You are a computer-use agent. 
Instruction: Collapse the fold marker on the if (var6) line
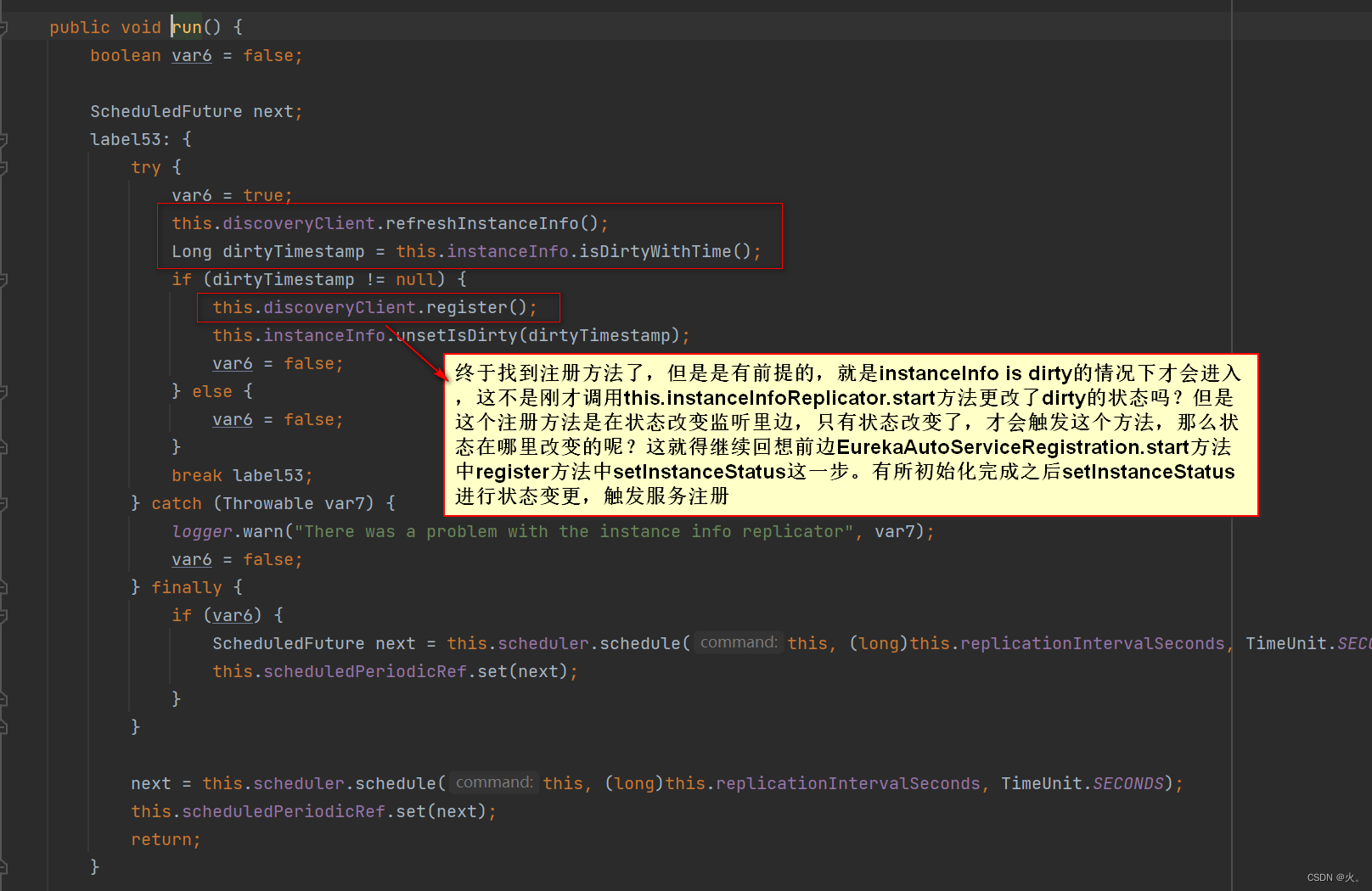[x=3, y=616]
